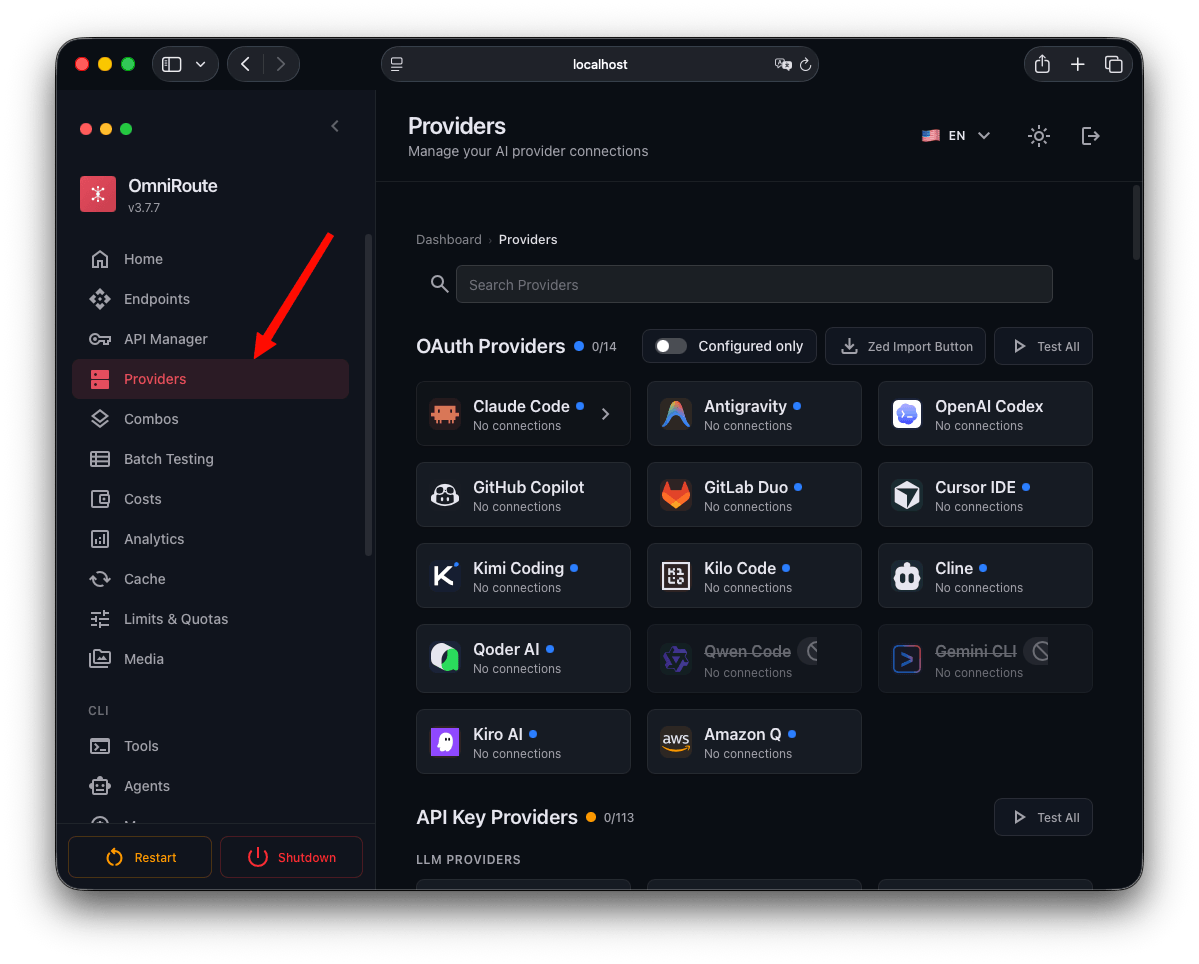Image resolution: width=1199 pixels, height=964 pixels.
Task: Test all OAuth providers
Action: (1043, 346)
